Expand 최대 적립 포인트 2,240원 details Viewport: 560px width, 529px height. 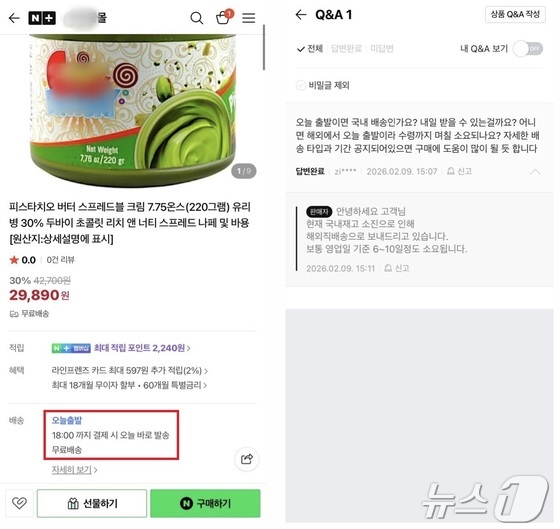coord(142,348)
